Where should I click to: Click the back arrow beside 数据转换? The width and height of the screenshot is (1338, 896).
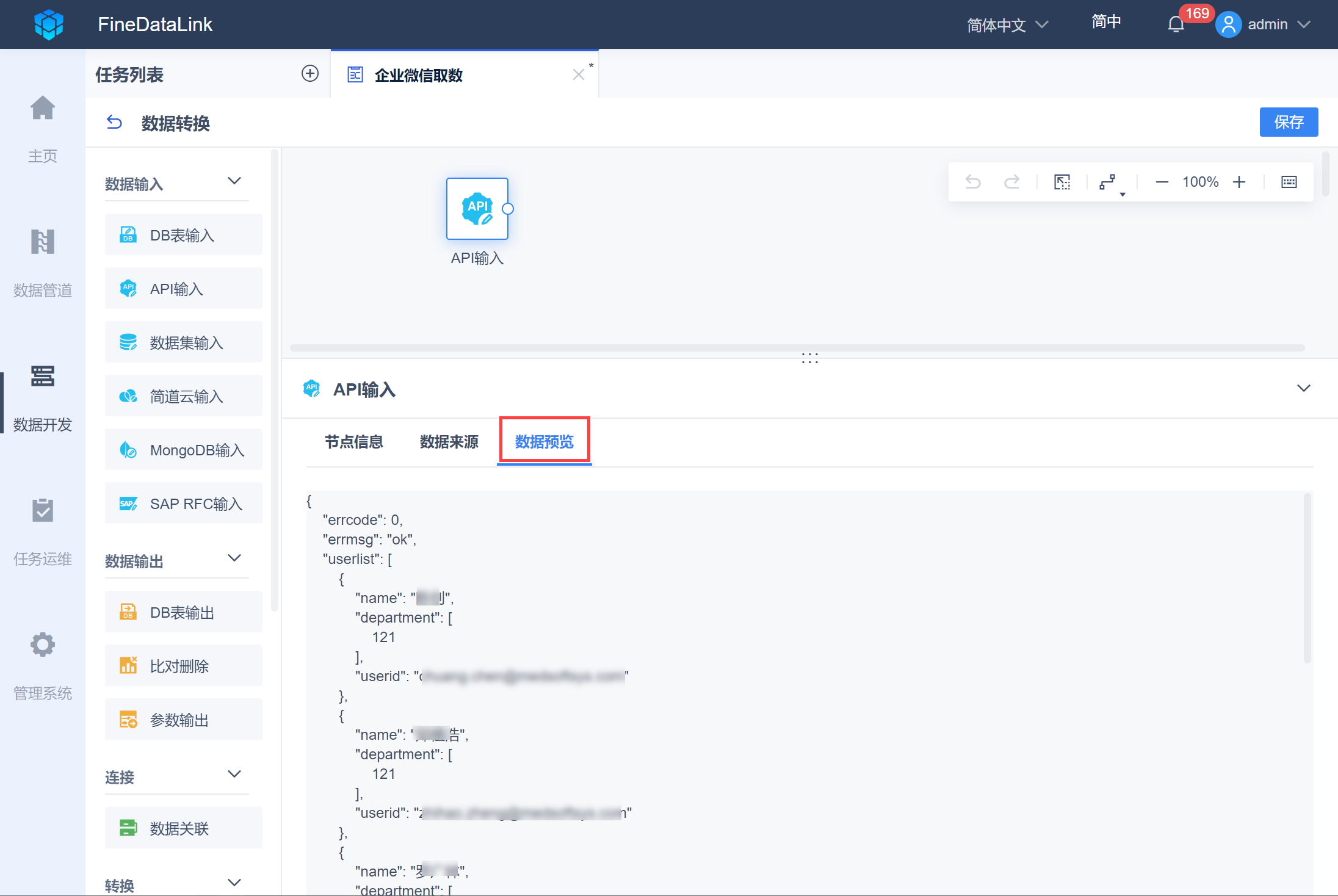[x=114, y=123]
